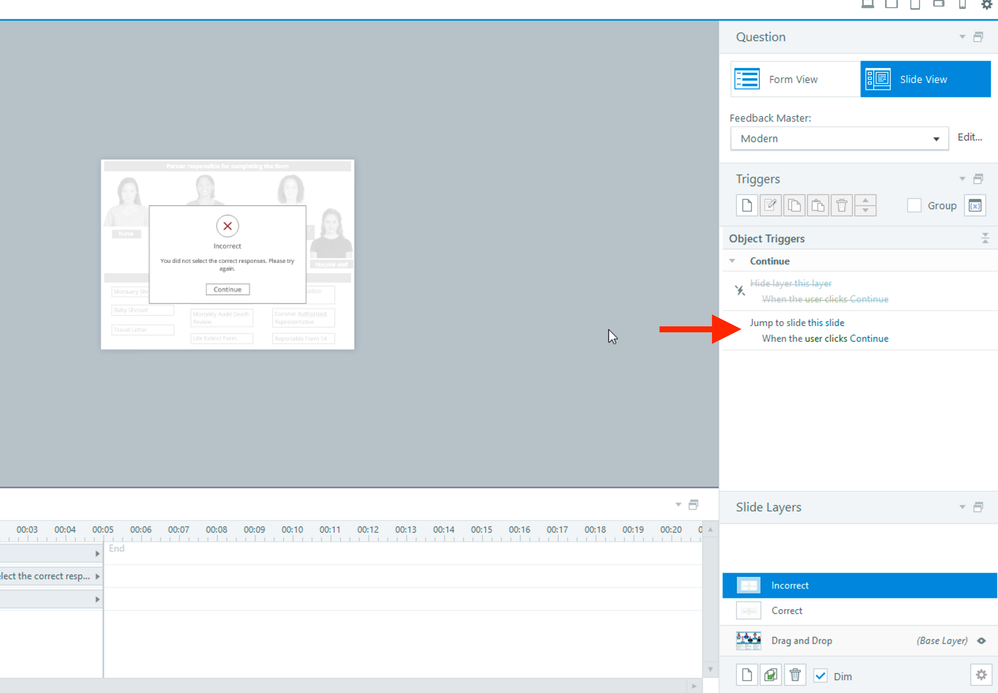Screen dimensions: 998x693
Task: Uncheck the Dim checkbox
Action: (x=820, y=676)
